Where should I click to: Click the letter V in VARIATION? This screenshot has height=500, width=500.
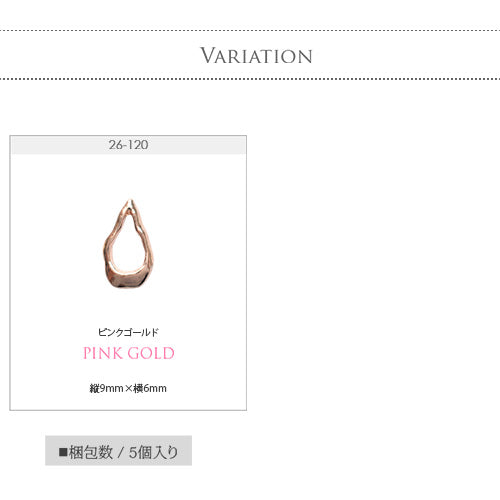(207, 55)
